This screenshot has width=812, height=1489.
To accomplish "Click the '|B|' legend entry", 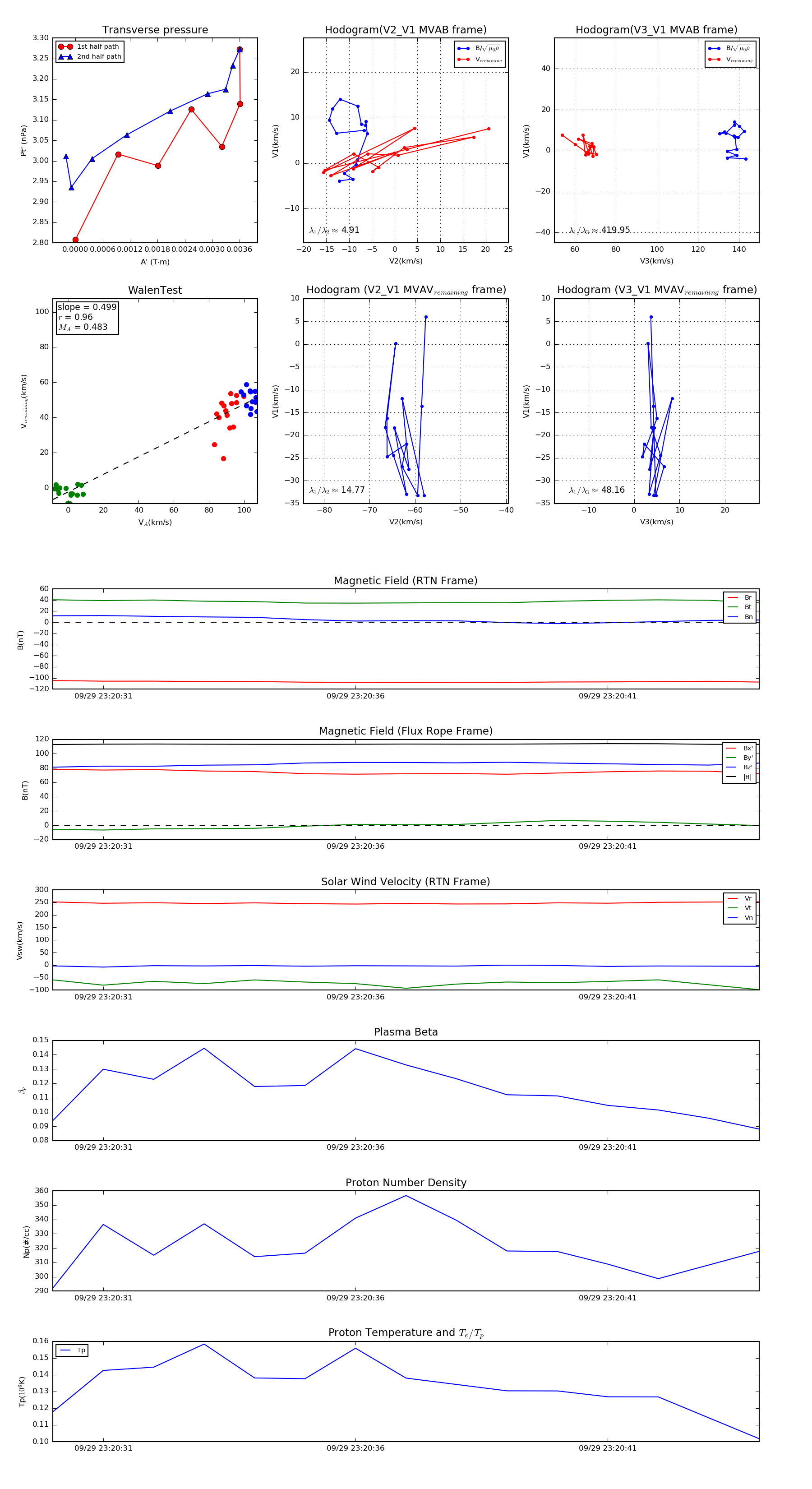I will point(739,777).
